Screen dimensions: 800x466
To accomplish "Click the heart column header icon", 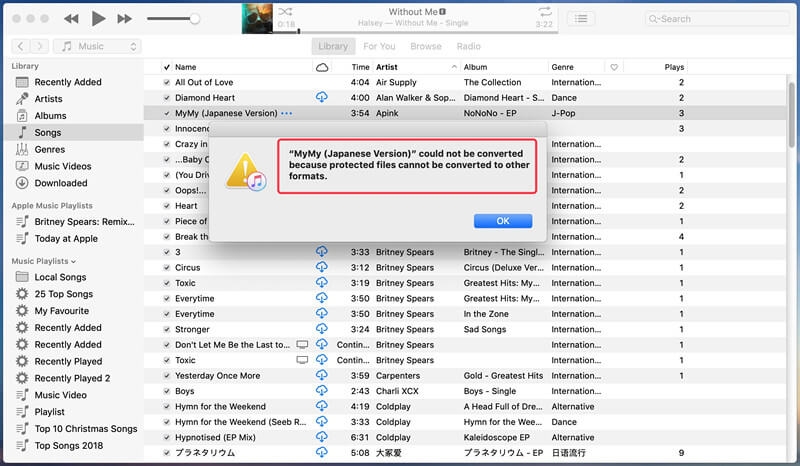I will tap(614, 67).
